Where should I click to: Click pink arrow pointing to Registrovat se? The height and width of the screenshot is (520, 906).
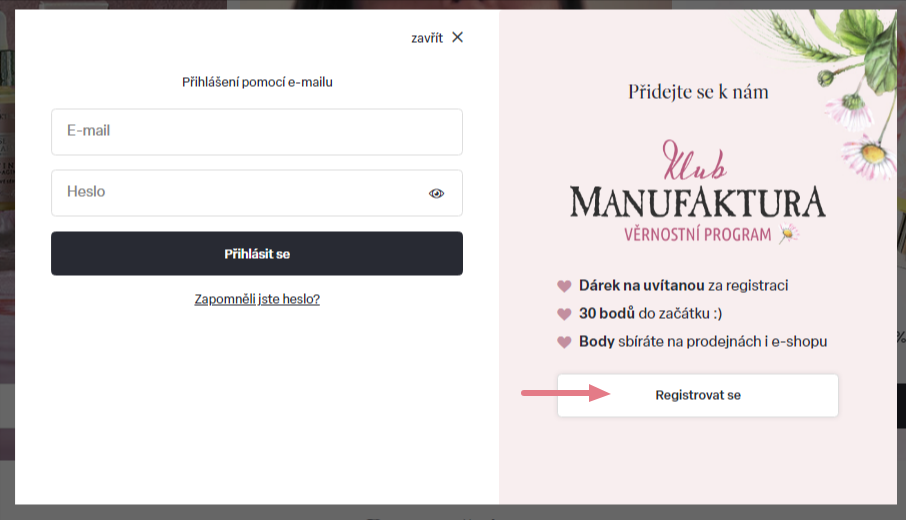click(x=566, y=394)
